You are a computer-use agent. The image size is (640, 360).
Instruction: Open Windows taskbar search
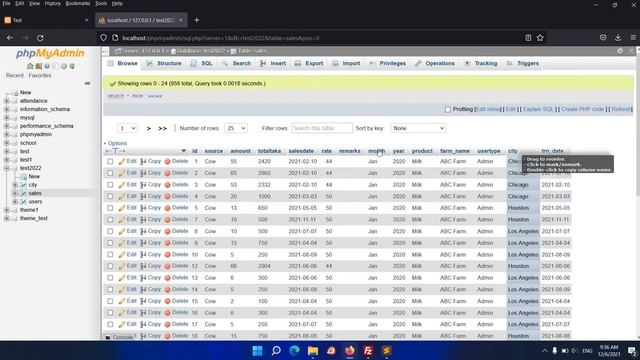(x=276, y=351)
